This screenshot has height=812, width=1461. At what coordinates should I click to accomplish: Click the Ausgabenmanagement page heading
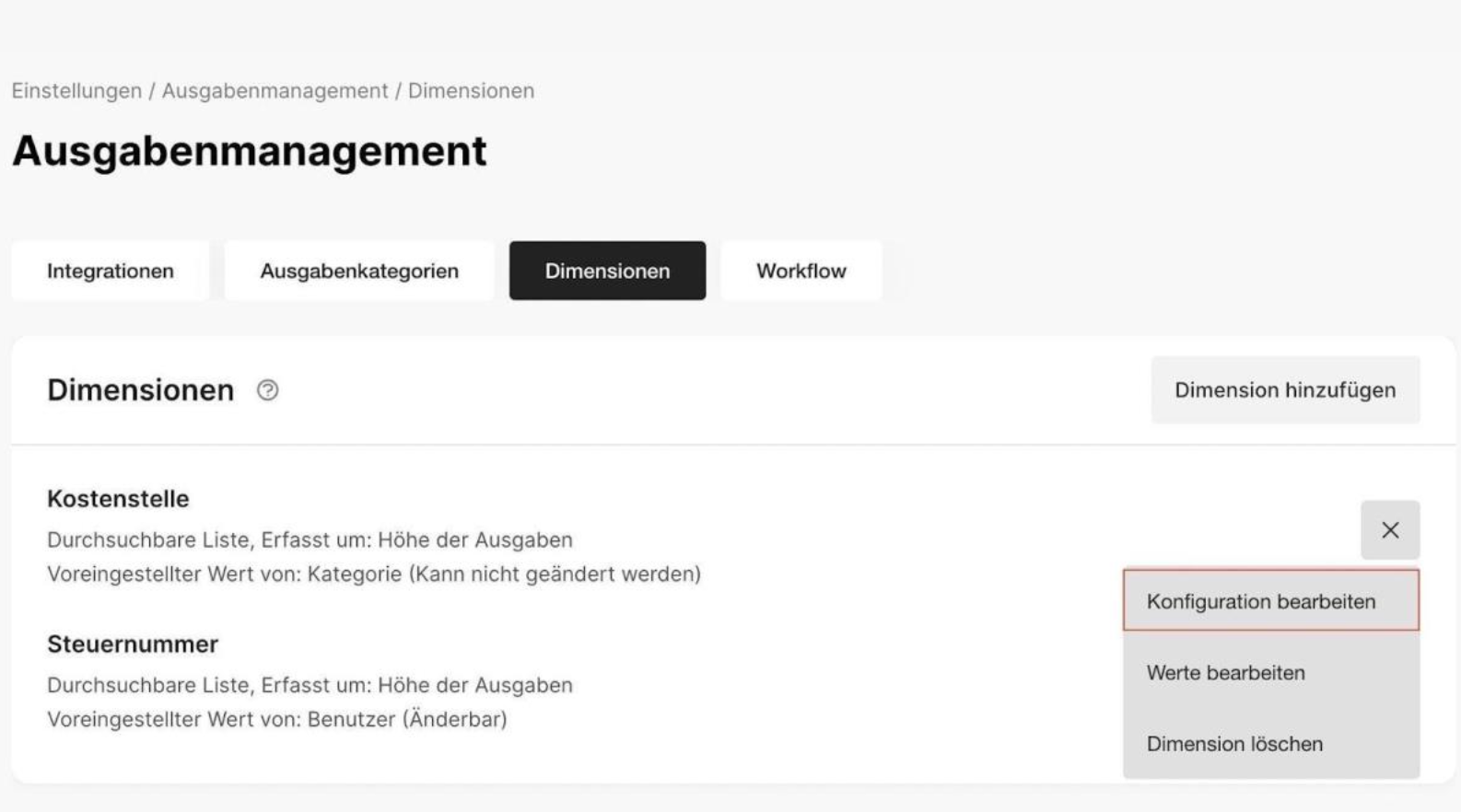point(249,151)
